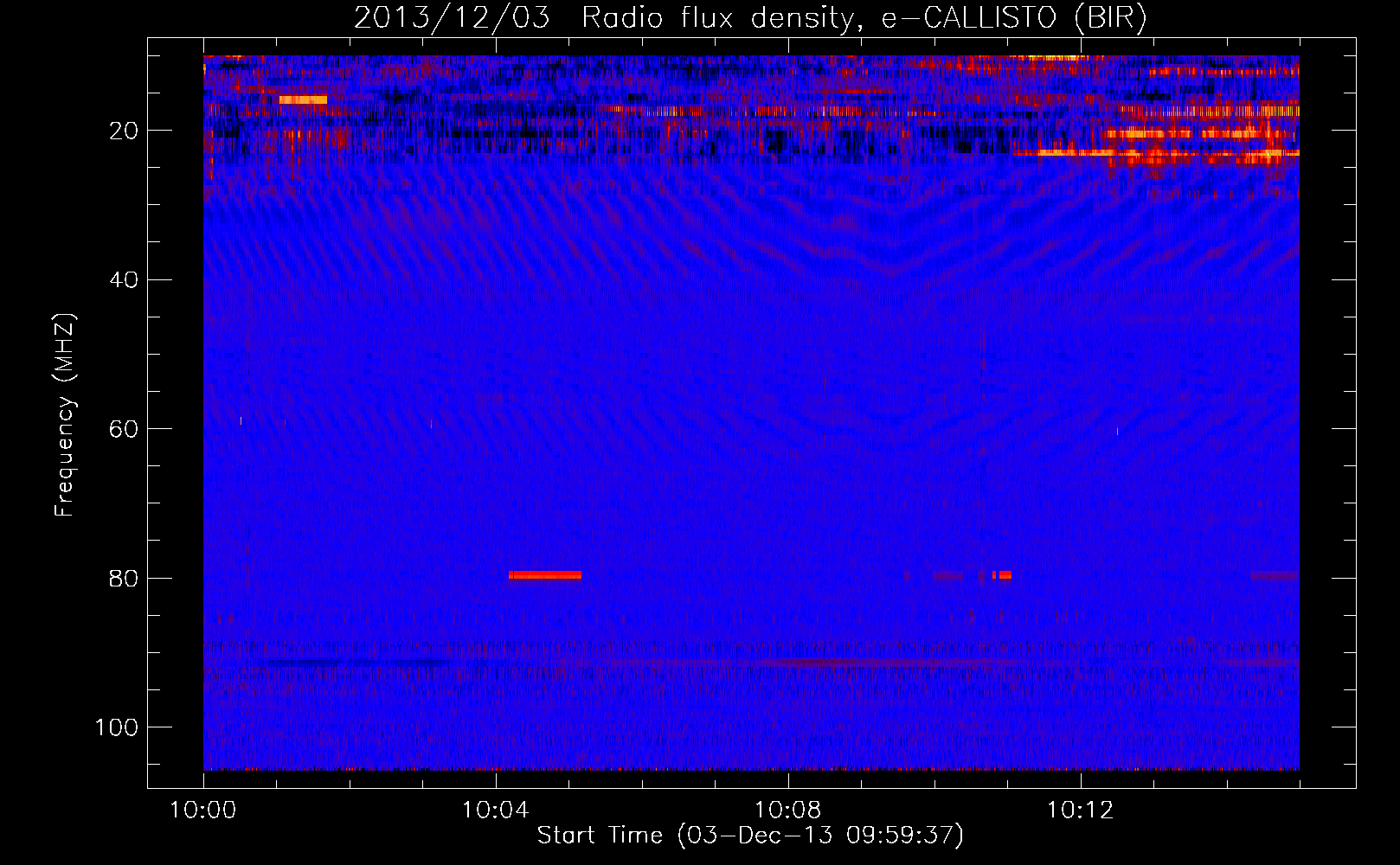The image size is (1400, 865).
Task: Click the 100 frequency tick label
Action: tap(117, 727)
